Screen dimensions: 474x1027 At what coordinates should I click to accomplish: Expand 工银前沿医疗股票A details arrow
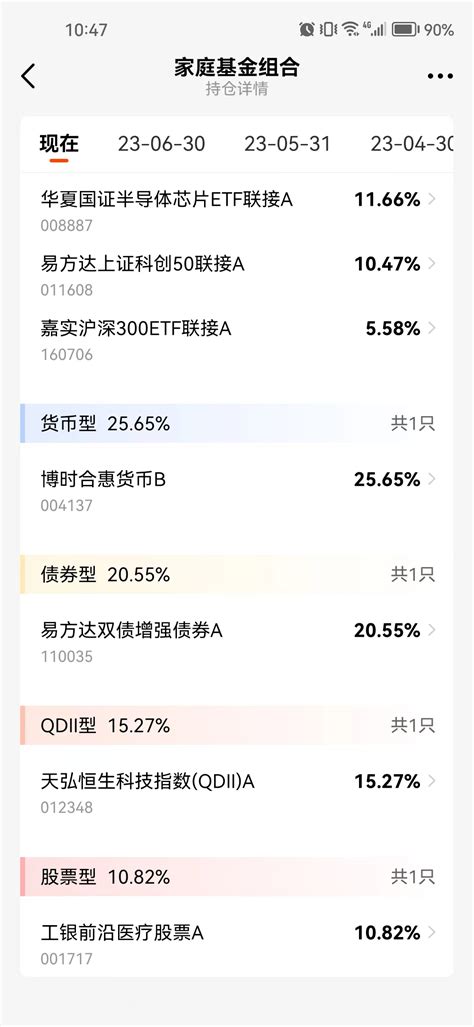pos(432,932)
